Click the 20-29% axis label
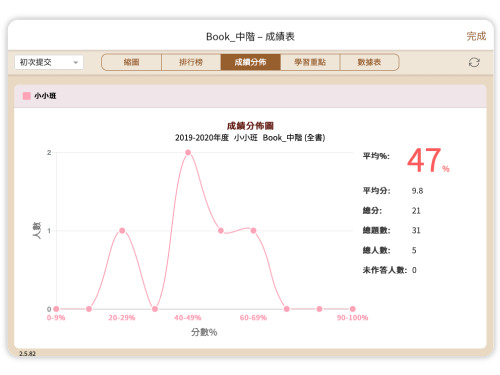The width and height of the screenshot is (500, 375). click(x=122, y=318)
